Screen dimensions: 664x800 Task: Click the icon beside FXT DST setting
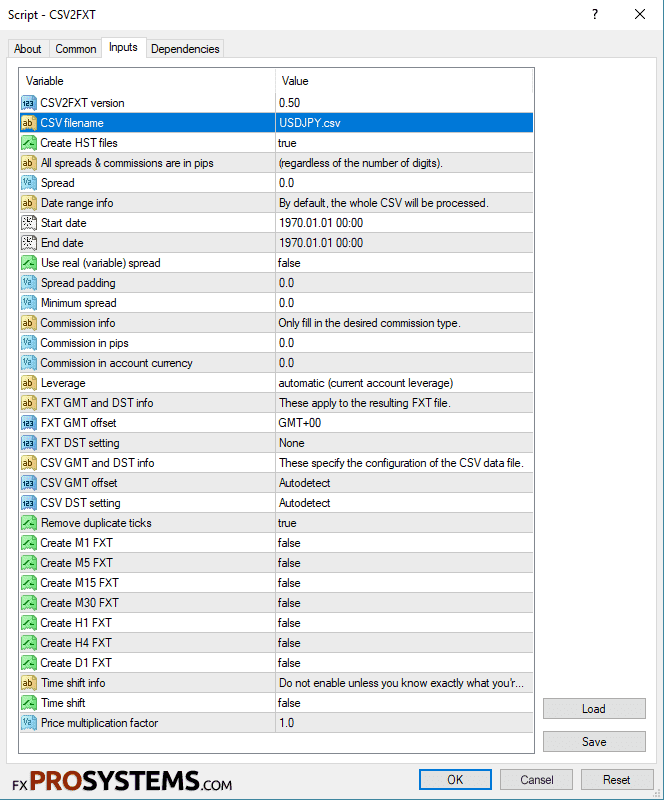coord(29,443)
